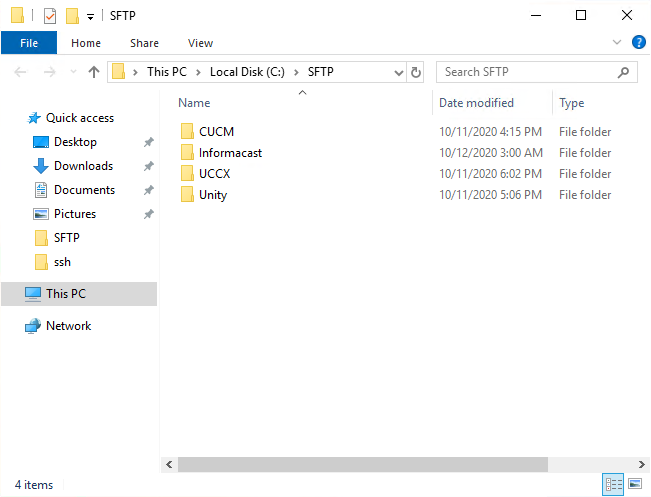Click the horizontal scrollbar left arrow
The width and height of the screenshot is (651, 497).
[169, 464]
